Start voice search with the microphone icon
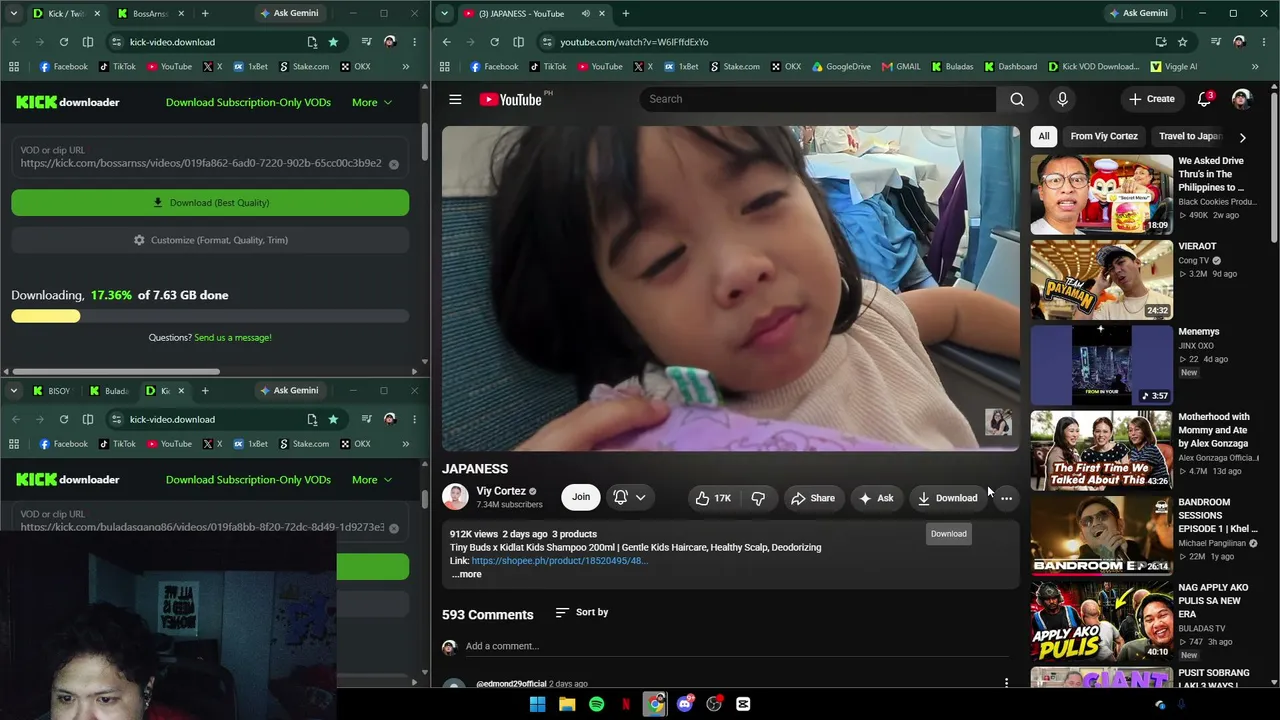Image resolution: width=1280 pixels, height=720 pixels. click(1062, 99)
